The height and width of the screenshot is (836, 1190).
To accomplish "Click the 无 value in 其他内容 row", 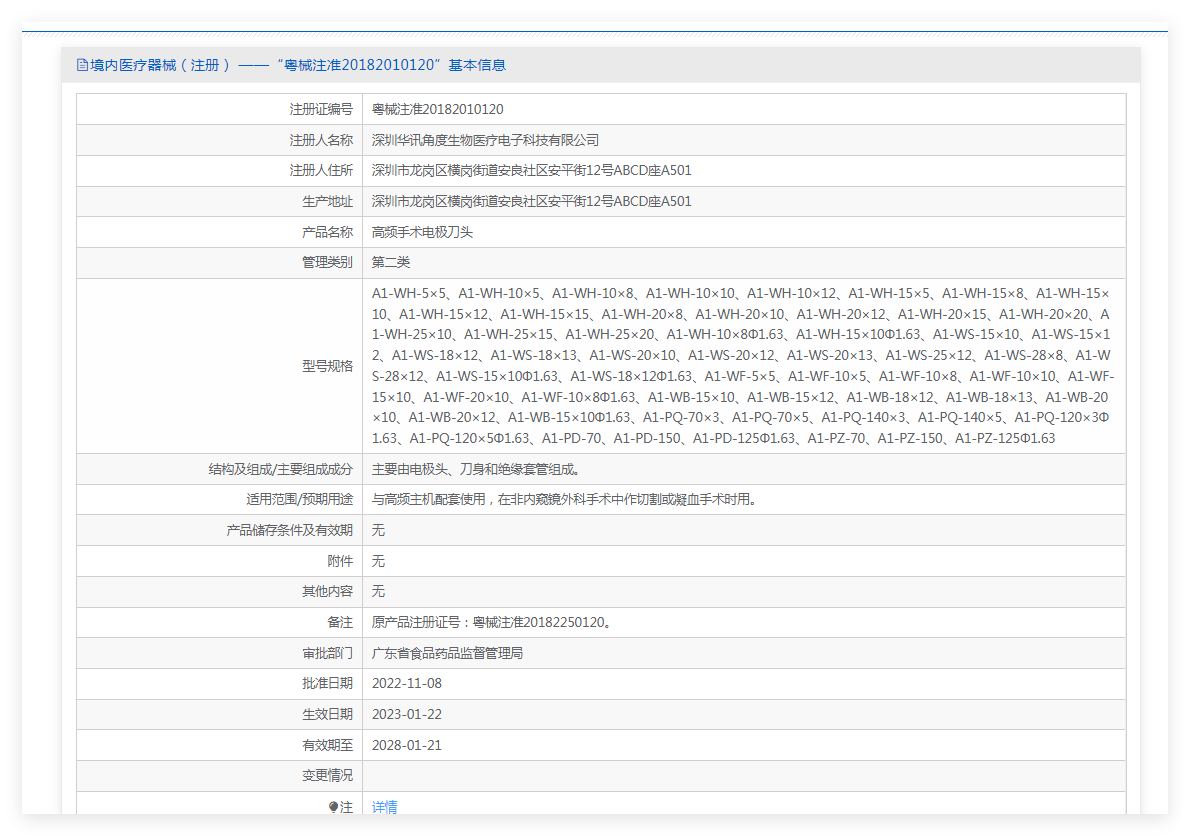I will [378, 592].
